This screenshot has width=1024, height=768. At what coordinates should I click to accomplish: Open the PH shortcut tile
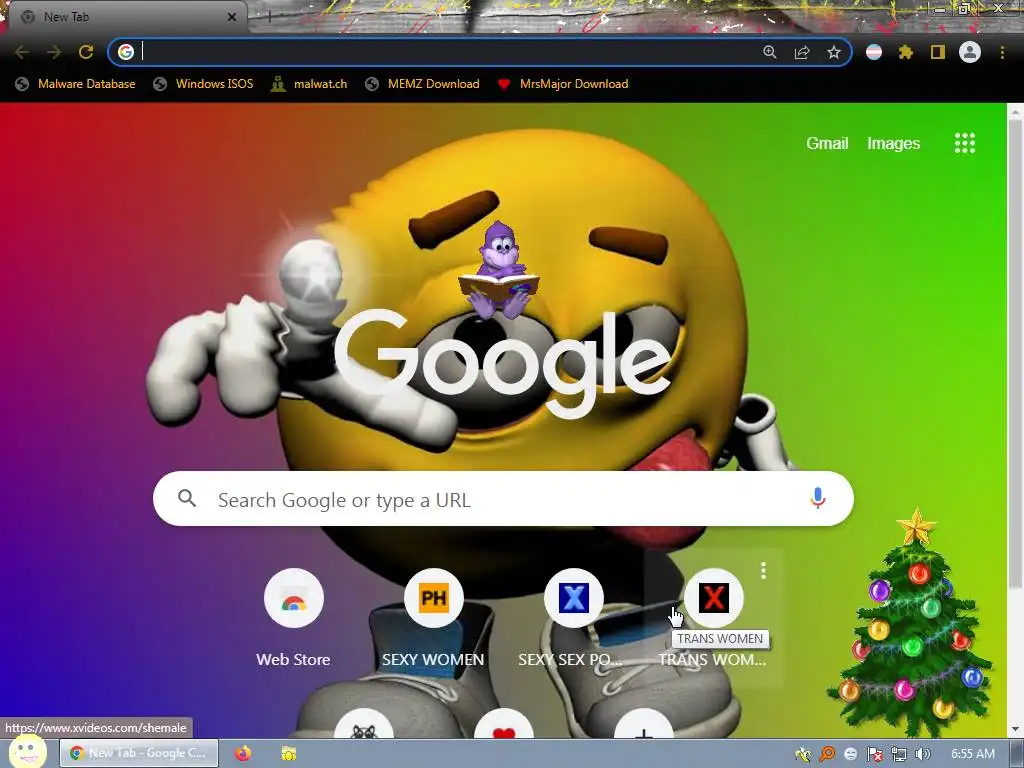point(434,618)
